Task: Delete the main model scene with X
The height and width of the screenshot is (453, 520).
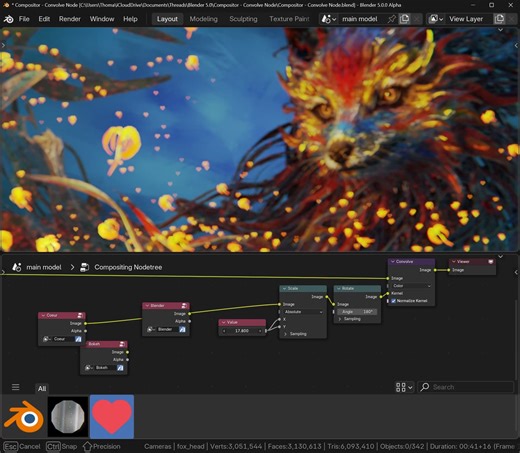Action: coord(416,19)
